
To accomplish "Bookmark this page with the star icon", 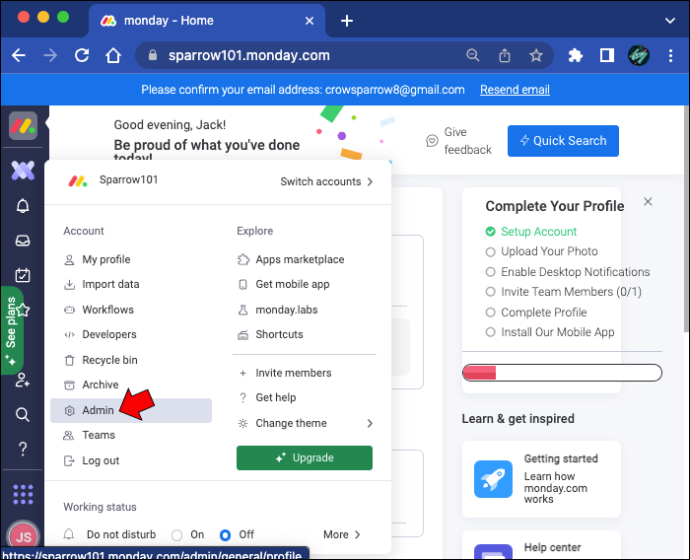I will (x=536, y=55).
